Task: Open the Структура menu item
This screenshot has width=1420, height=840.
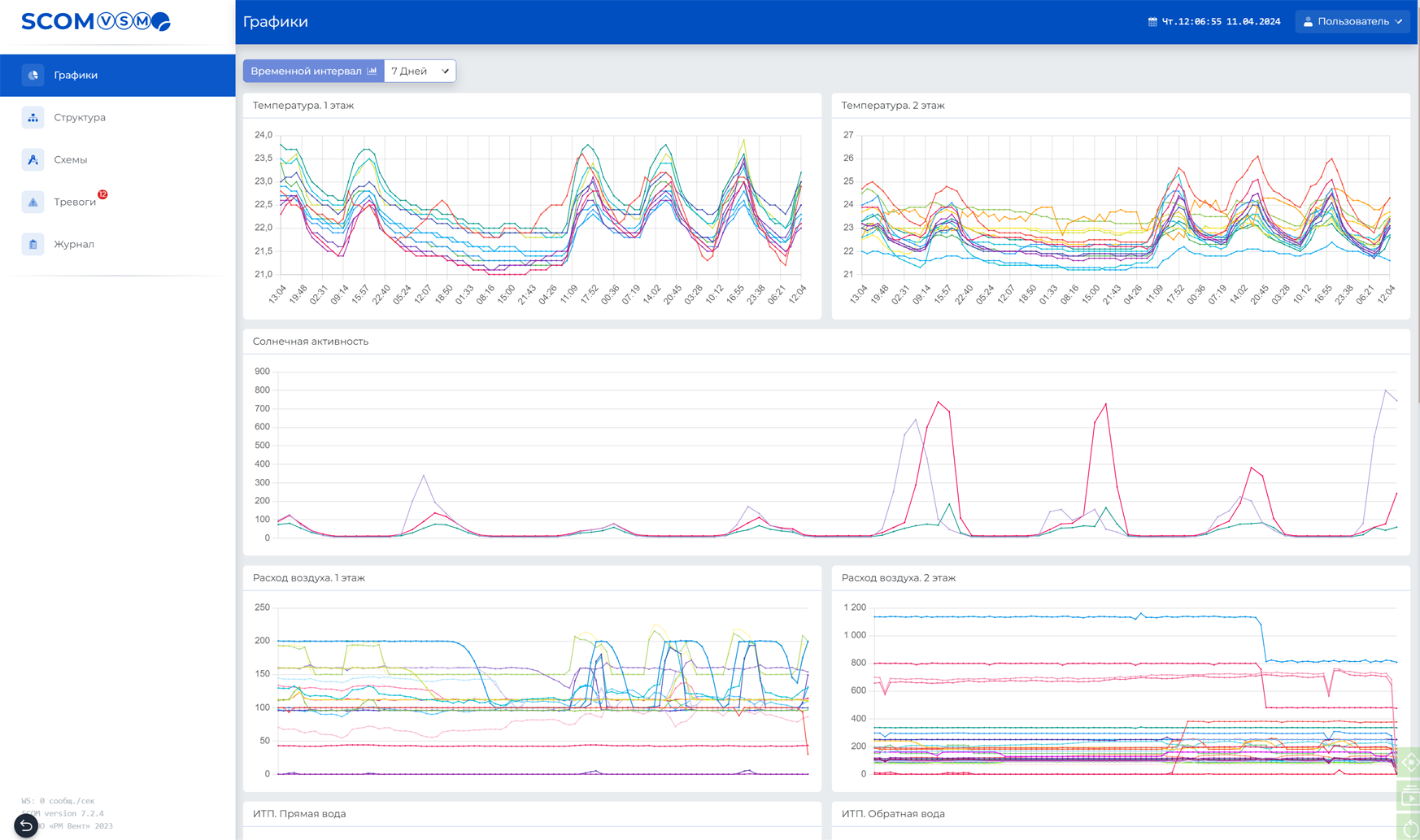Action: point(80,117)
